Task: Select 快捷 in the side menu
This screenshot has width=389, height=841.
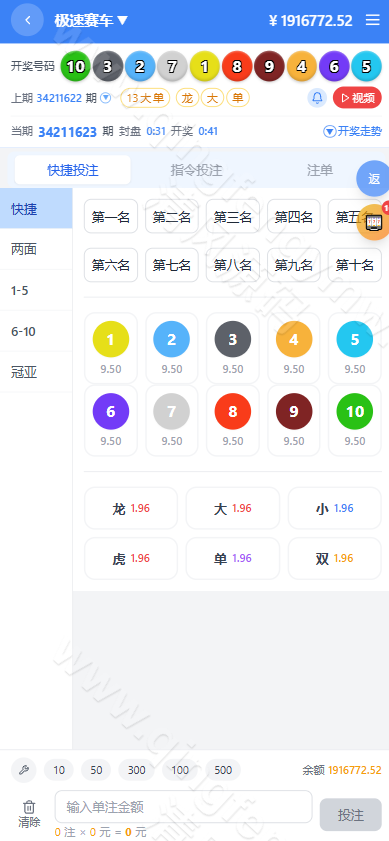Action: [36, 209]
